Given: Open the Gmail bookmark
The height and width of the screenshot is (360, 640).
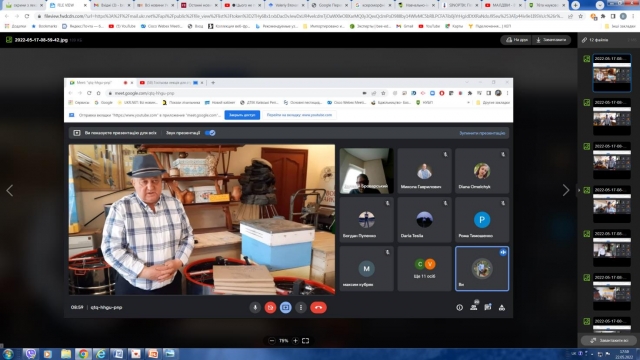Looking at the screenshot, I should (x=404, y=26).
